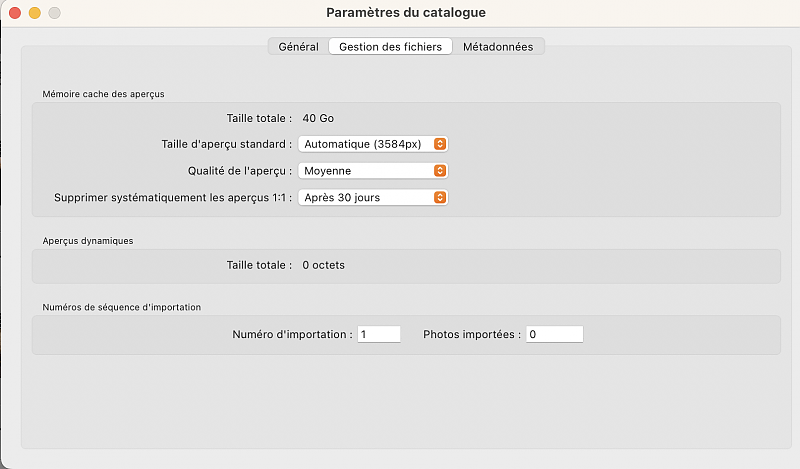Click the Numéro d'importation input field
The height and width of the screenshot is (469, 800).
tap(379, 335)
